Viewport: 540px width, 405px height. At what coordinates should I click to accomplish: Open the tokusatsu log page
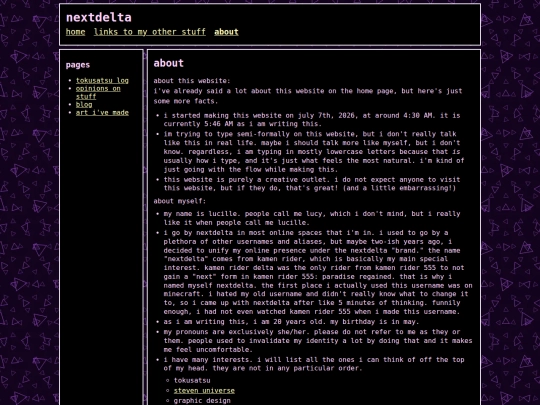click(x=102, y=80)
